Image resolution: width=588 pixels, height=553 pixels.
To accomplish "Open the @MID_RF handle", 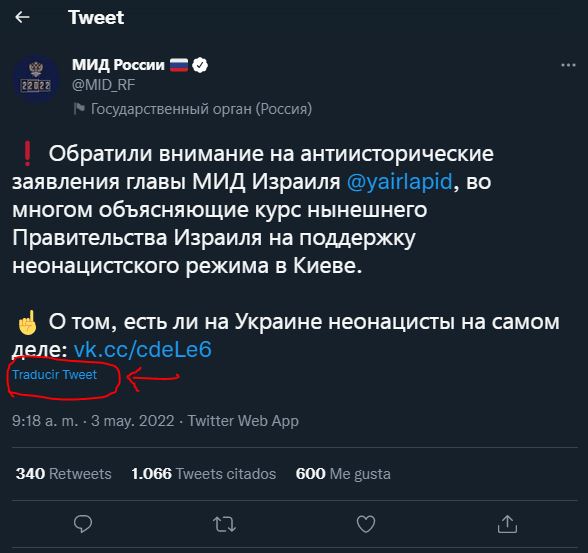I will 104,85.
